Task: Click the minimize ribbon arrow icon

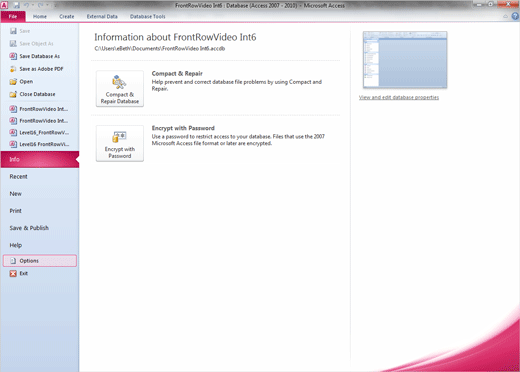Action: click(506, 16)
